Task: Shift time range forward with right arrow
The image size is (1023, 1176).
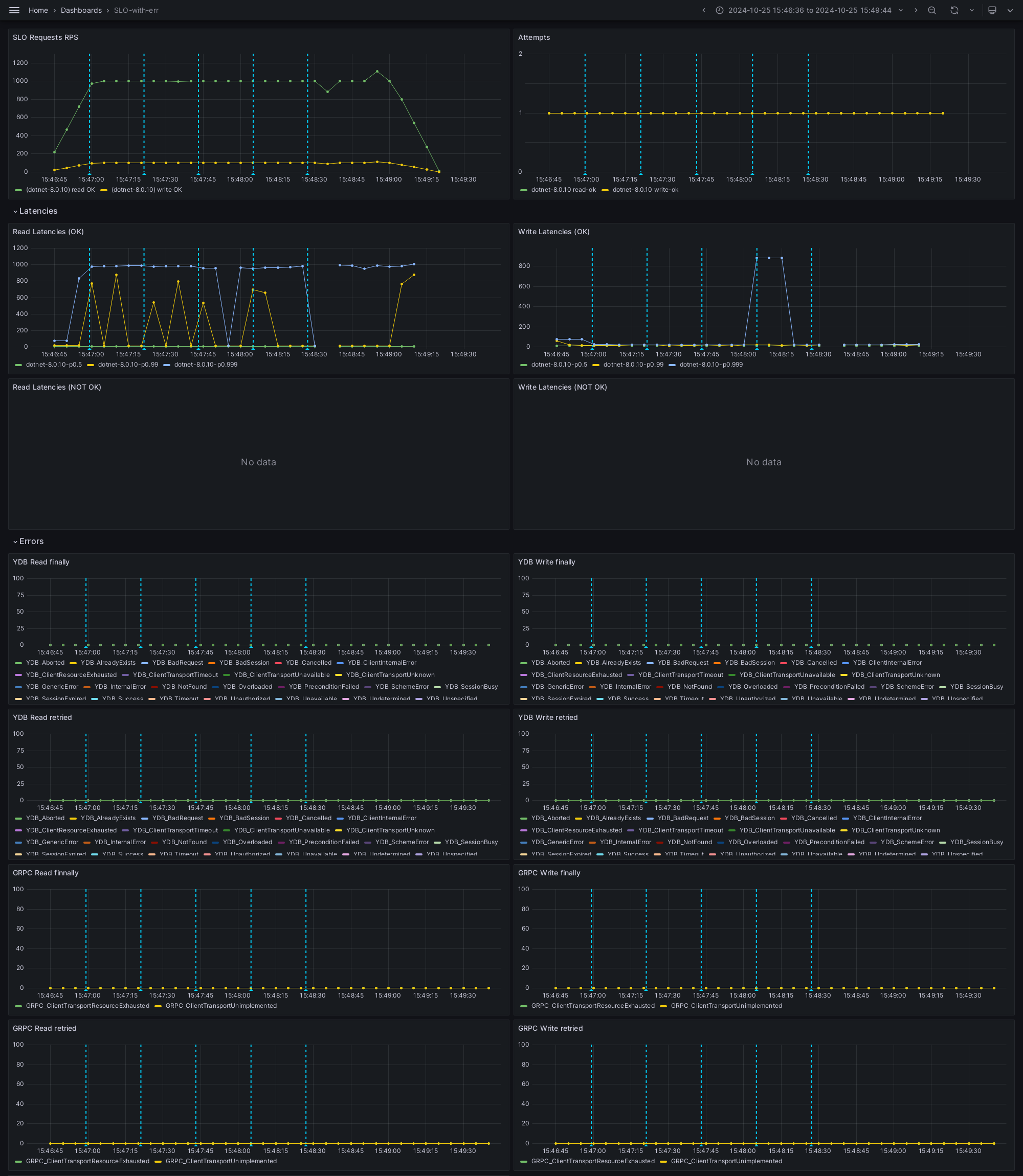Action: coord(916,10)
